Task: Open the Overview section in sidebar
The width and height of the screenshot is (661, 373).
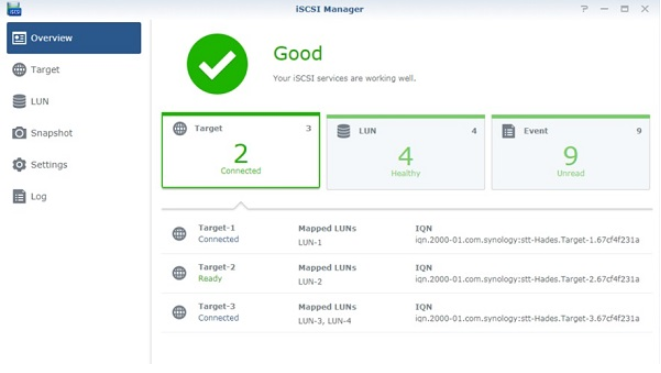Action: (x=74, y=38)
